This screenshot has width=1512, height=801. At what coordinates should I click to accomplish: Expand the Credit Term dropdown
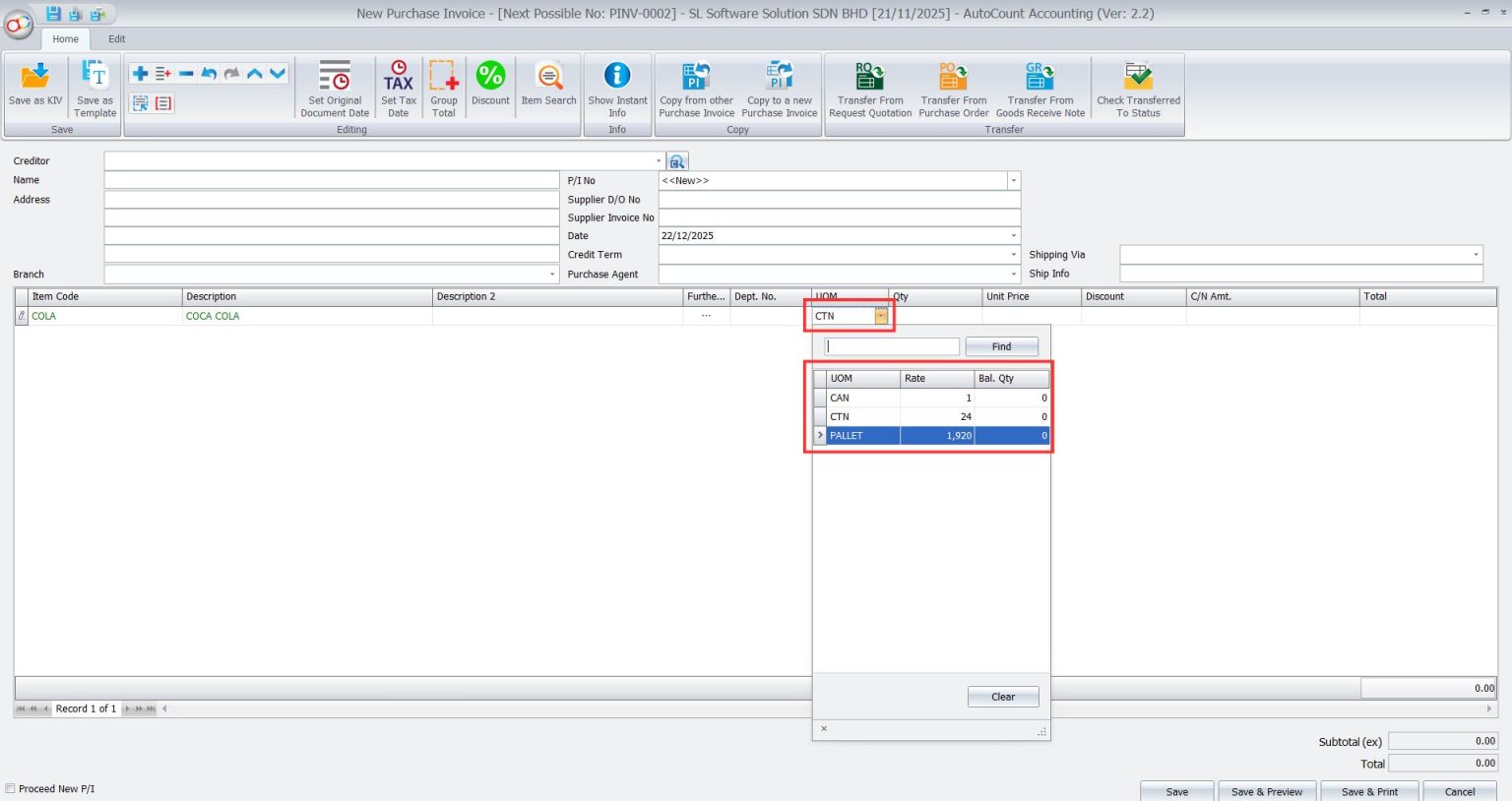[x=1012, y=254]
